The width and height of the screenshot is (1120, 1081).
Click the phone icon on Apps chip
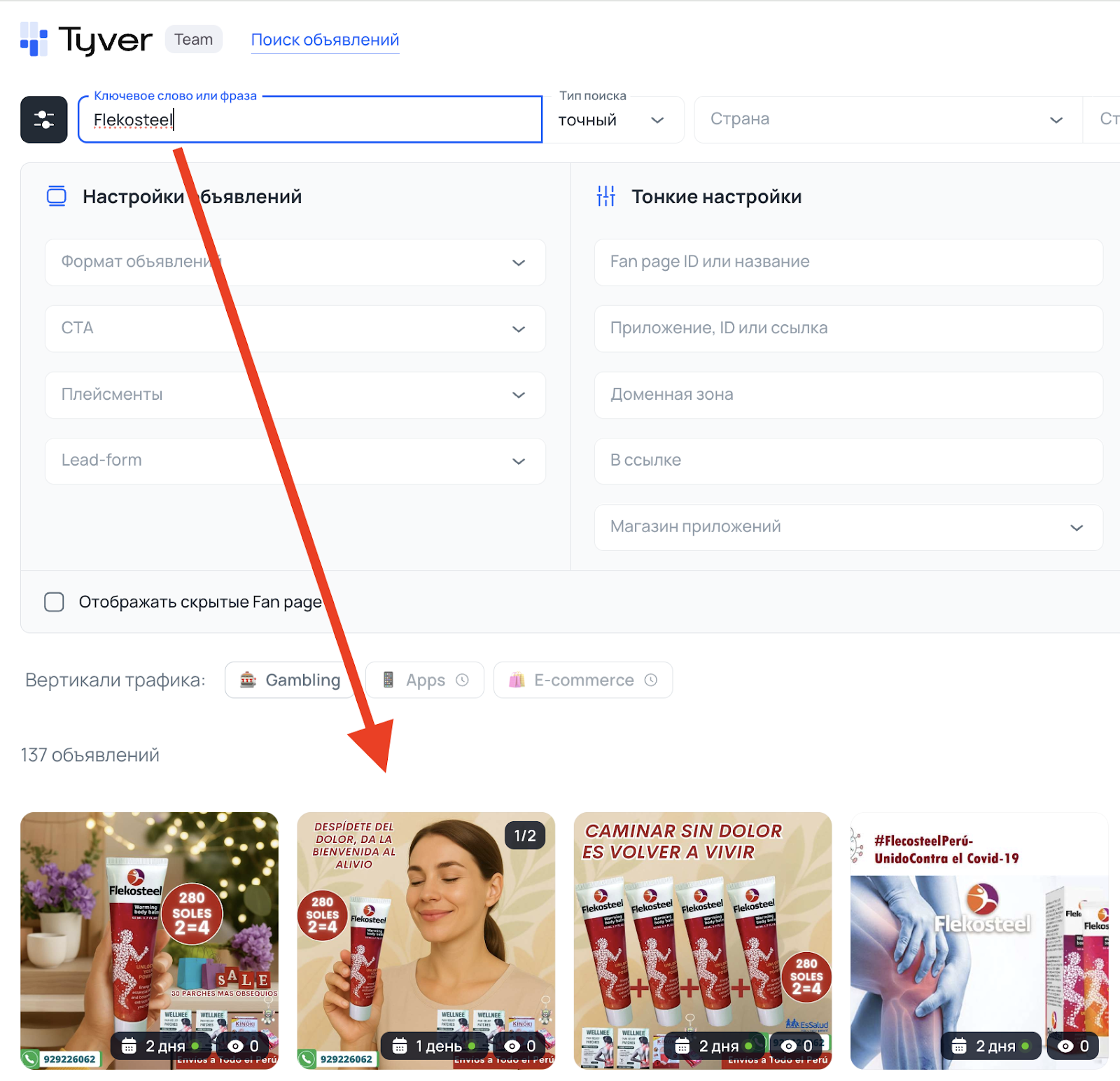388,680
